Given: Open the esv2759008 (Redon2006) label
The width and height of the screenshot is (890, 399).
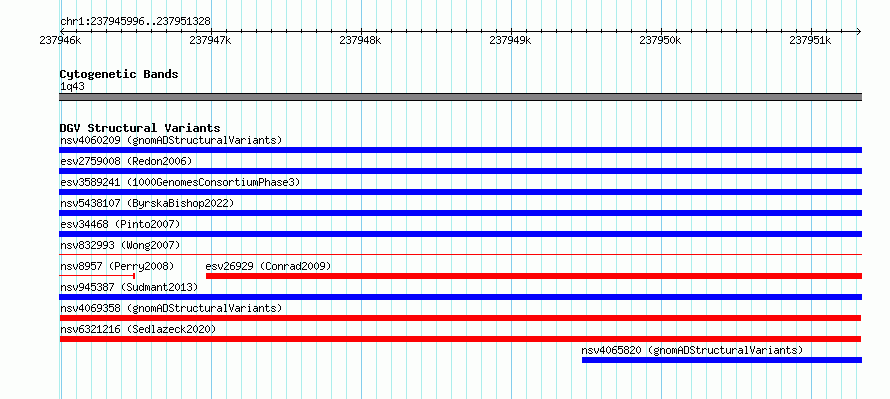Looking at the screenshot, I should (126, 161).
